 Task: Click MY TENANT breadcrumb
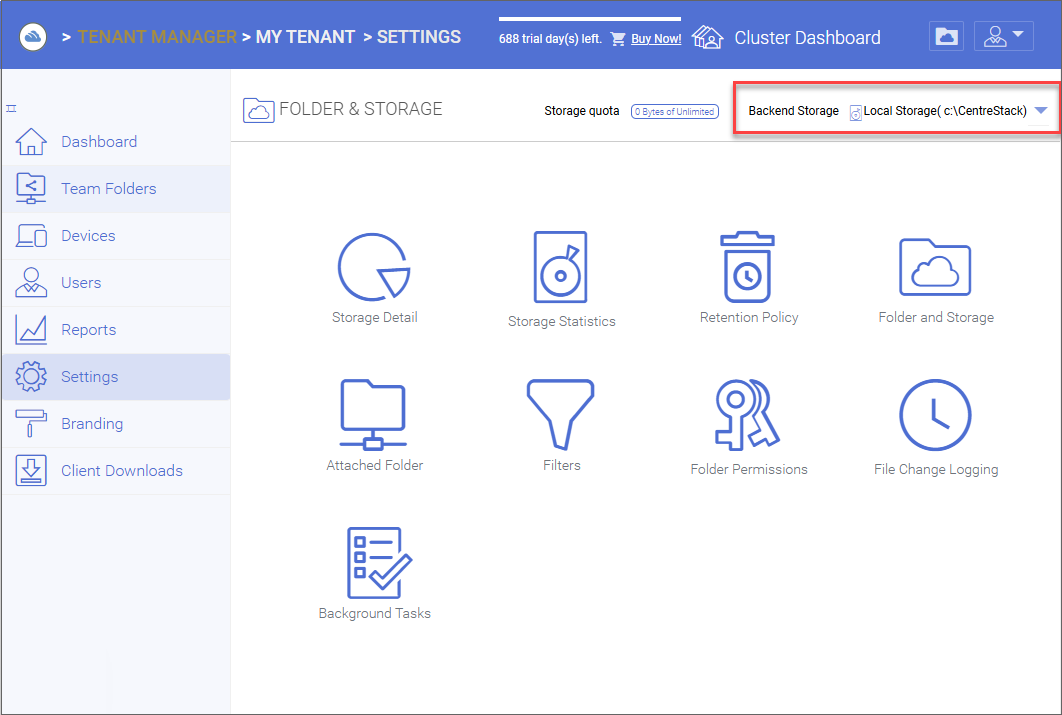click(305, 37)
